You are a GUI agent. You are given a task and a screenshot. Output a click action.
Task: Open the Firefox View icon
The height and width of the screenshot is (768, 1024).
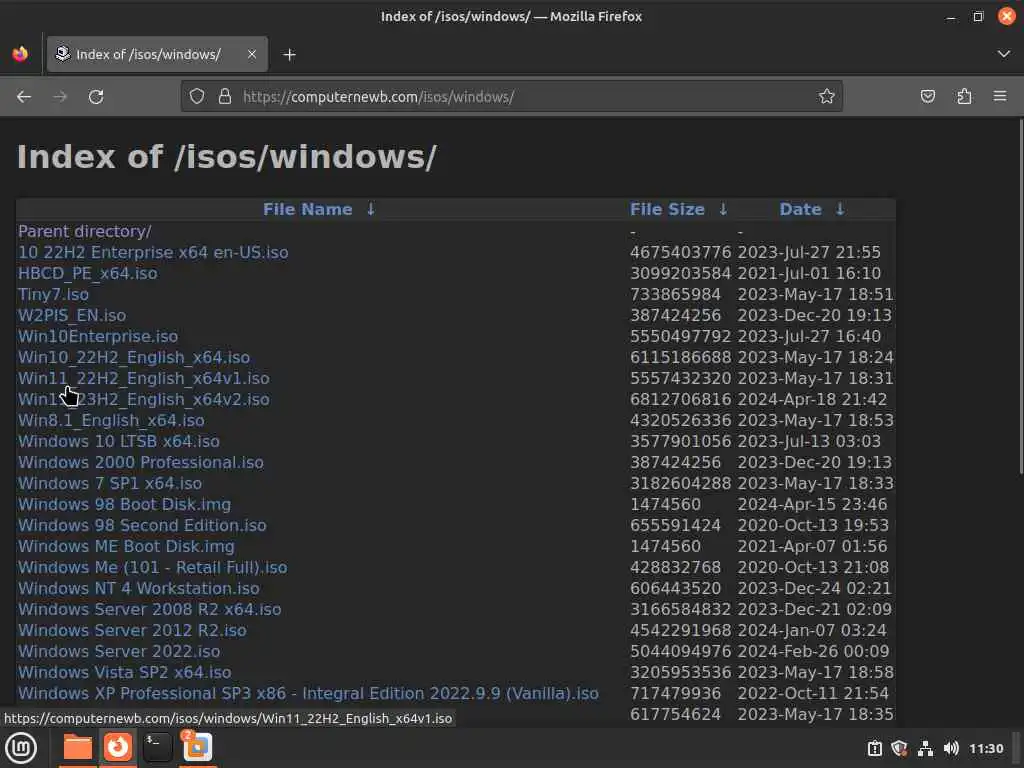coord(20,54)
